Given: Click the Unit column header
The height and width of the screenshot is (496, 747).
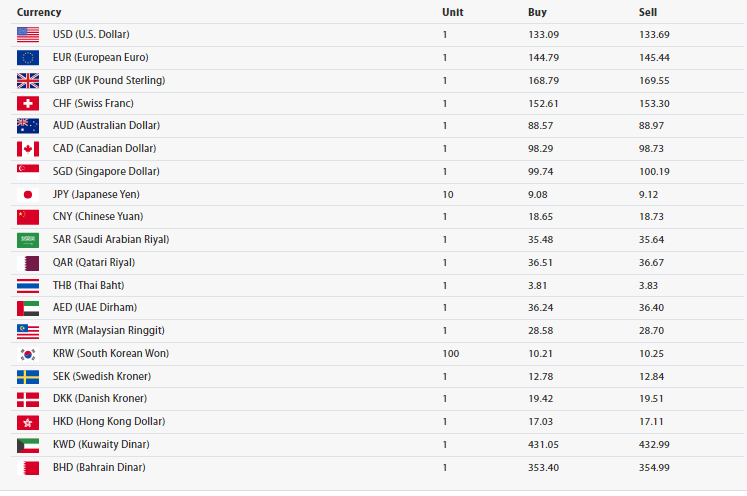Looking at the screenshot, I should (452, 12).
